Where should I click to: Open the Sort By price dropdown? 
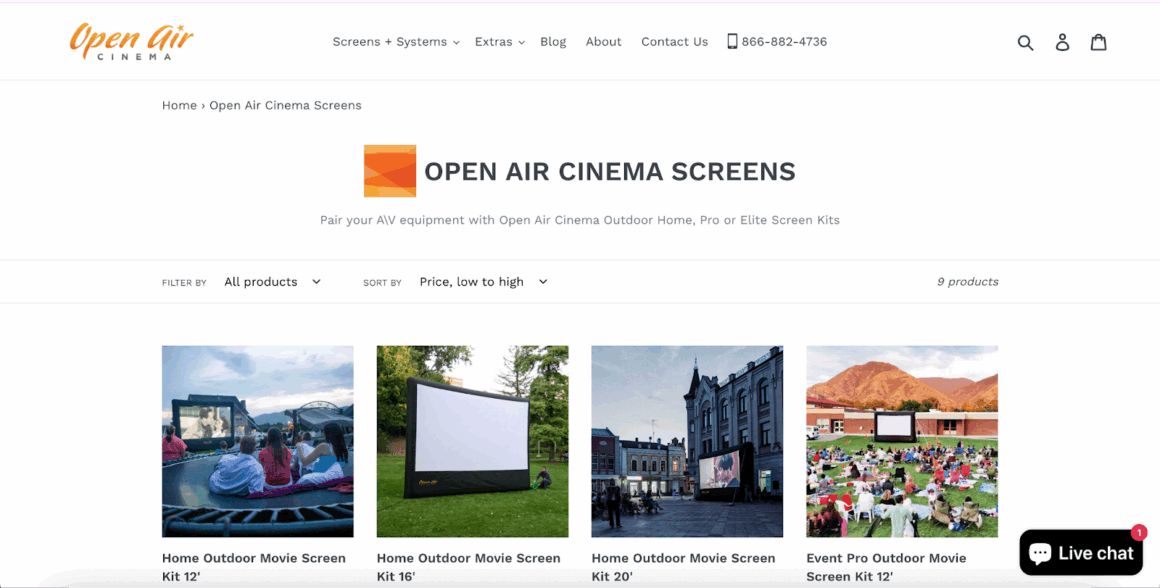click(483, 282)
